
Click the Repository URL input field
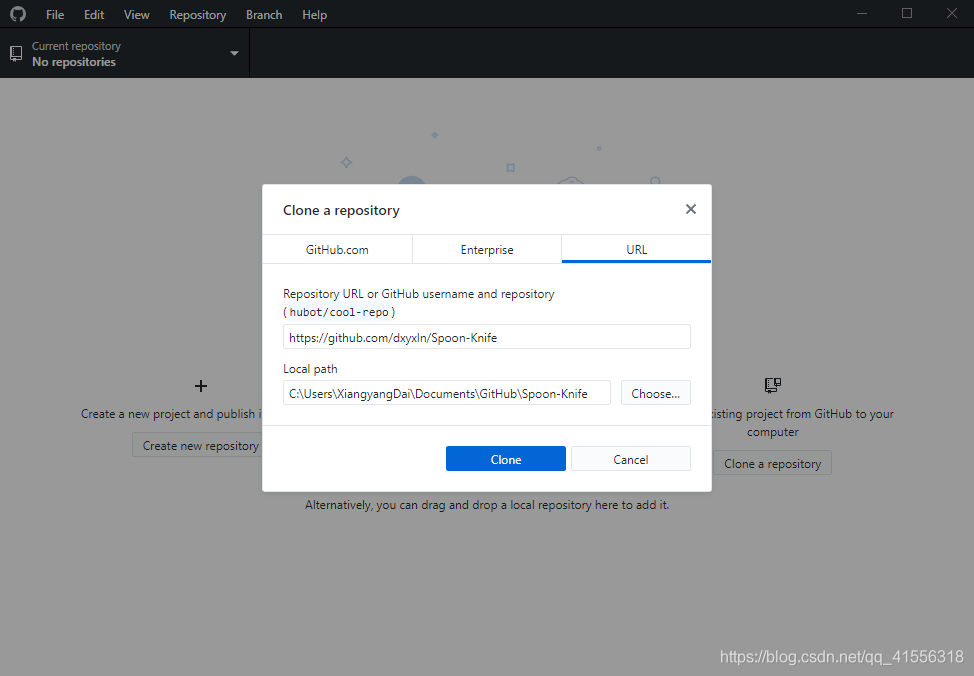point(486,337)
